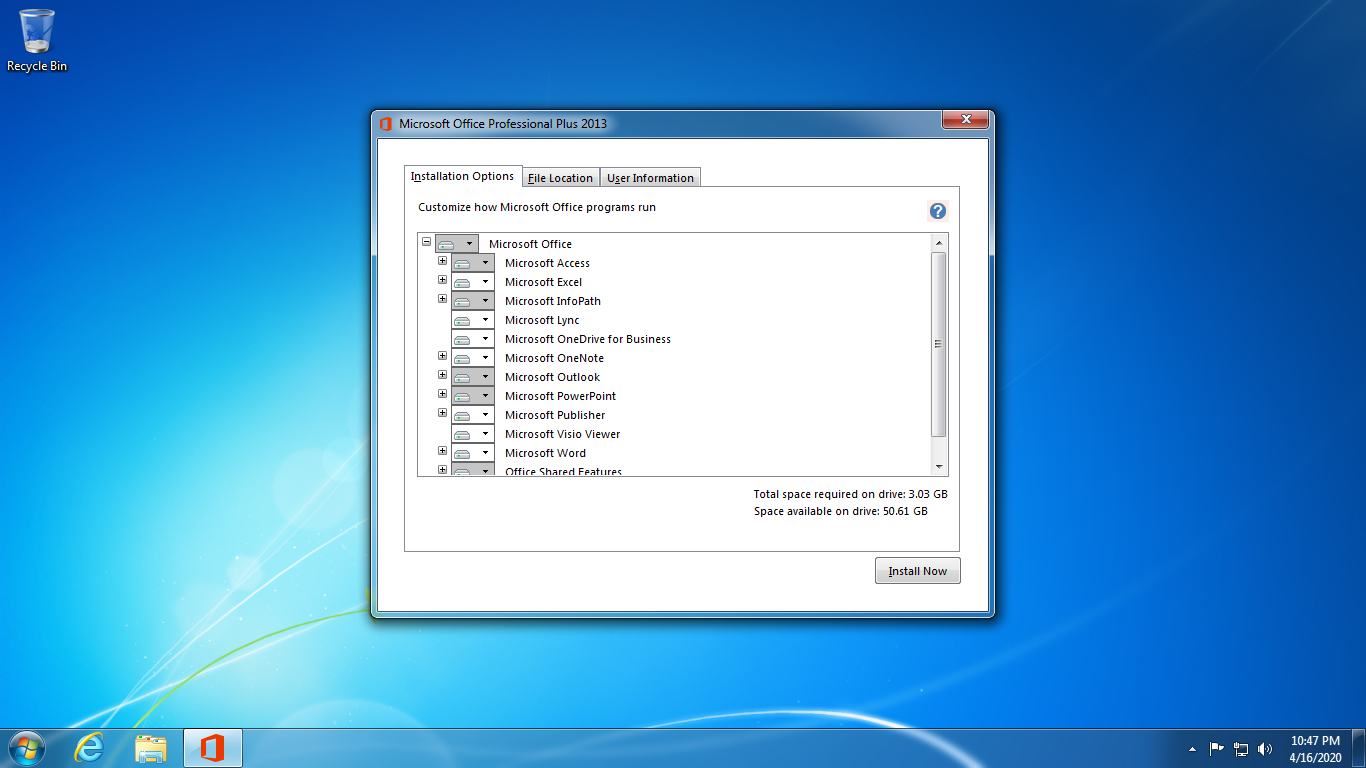Image resolution: width=1366 pixels, height=768 pixels.
Task: Select the Microsoft Access label
Action: (x=547, y=263)
